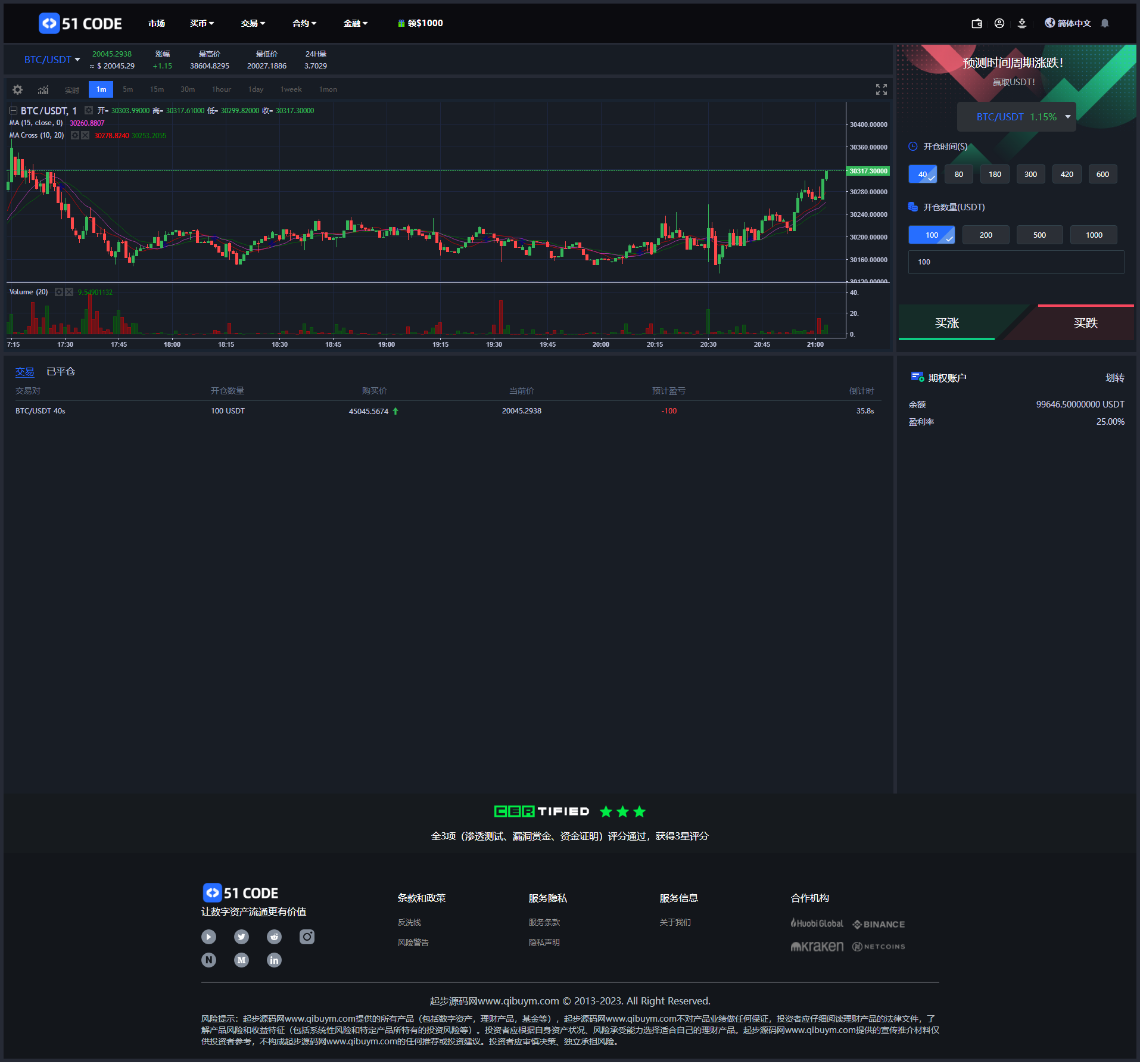Select 600 seconds open time option
Image resolution: width=1140 pixels, height=1064 pixels.
[1102, 174]
